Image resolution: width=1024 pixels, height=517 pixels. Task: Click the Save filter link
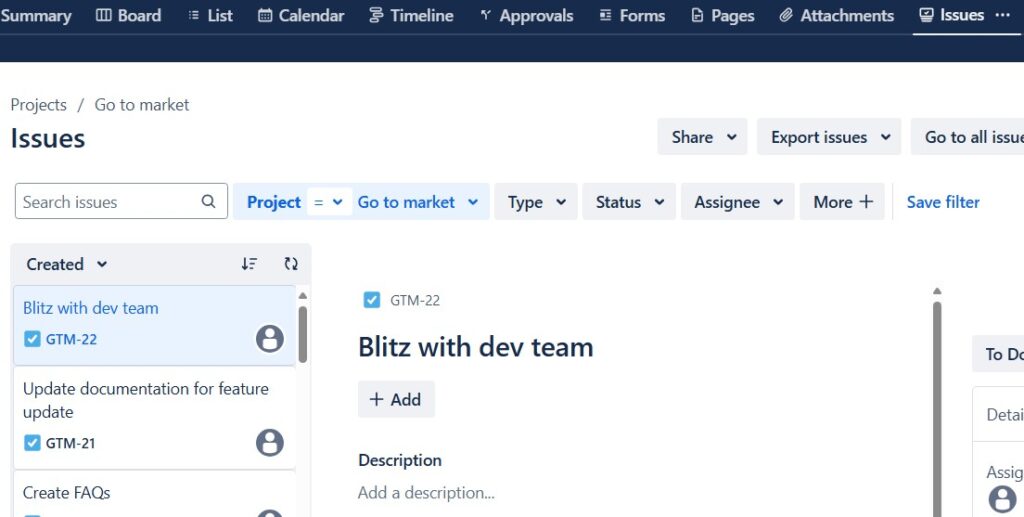click(x=943, y=202)
